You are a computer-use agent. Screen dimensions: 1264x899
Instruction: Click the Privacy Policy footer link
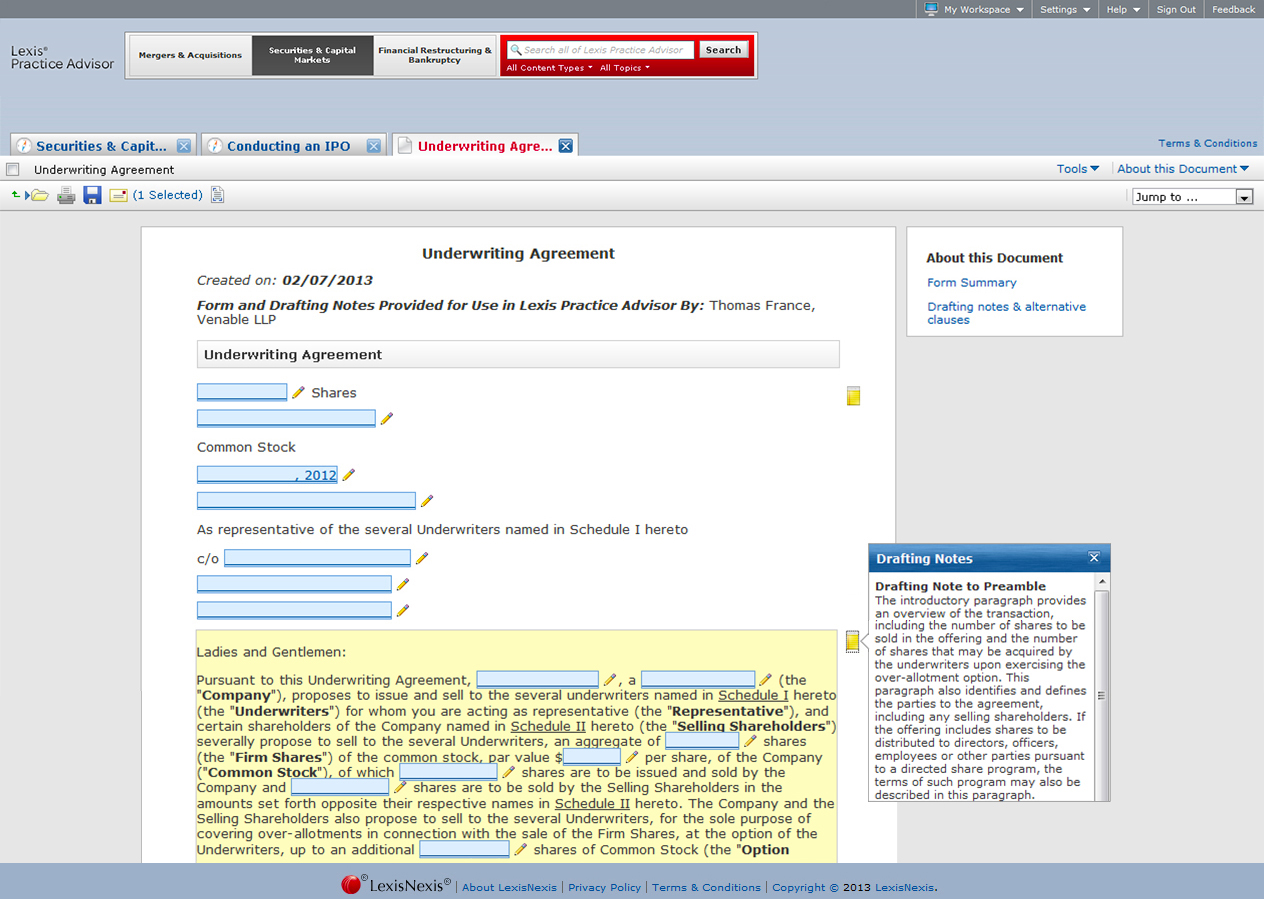[x=604, y=887]
